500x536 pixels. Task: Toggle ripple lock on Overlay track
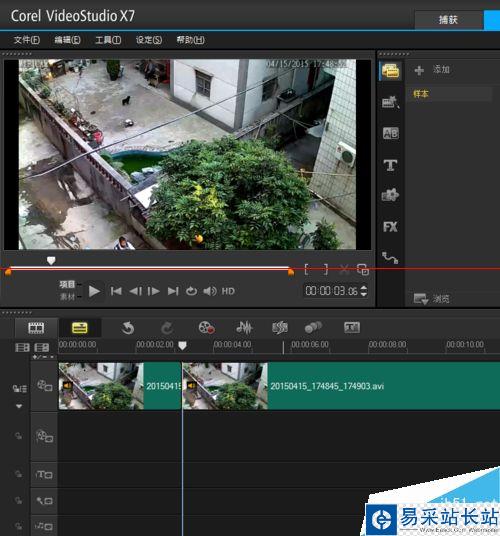[18, 436]
